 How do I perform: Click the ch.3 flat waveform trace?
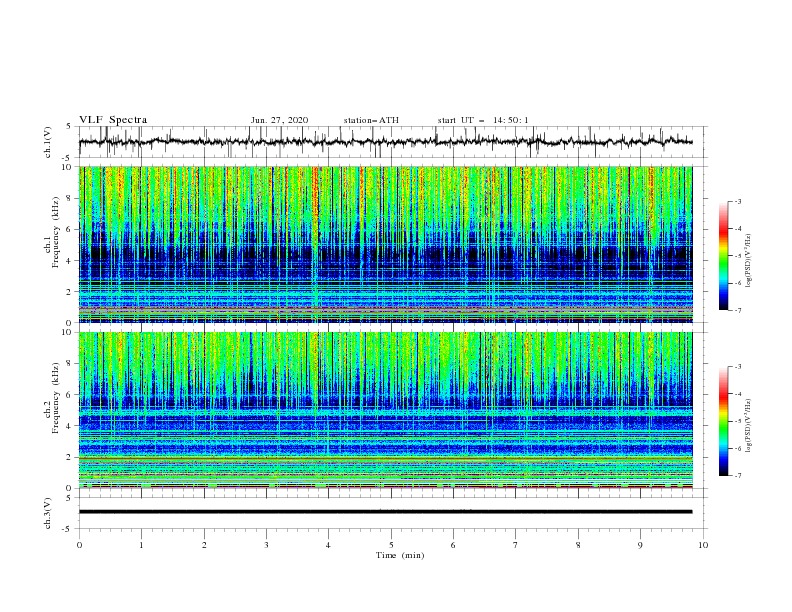pyautogui.click(x=385, y=512)
